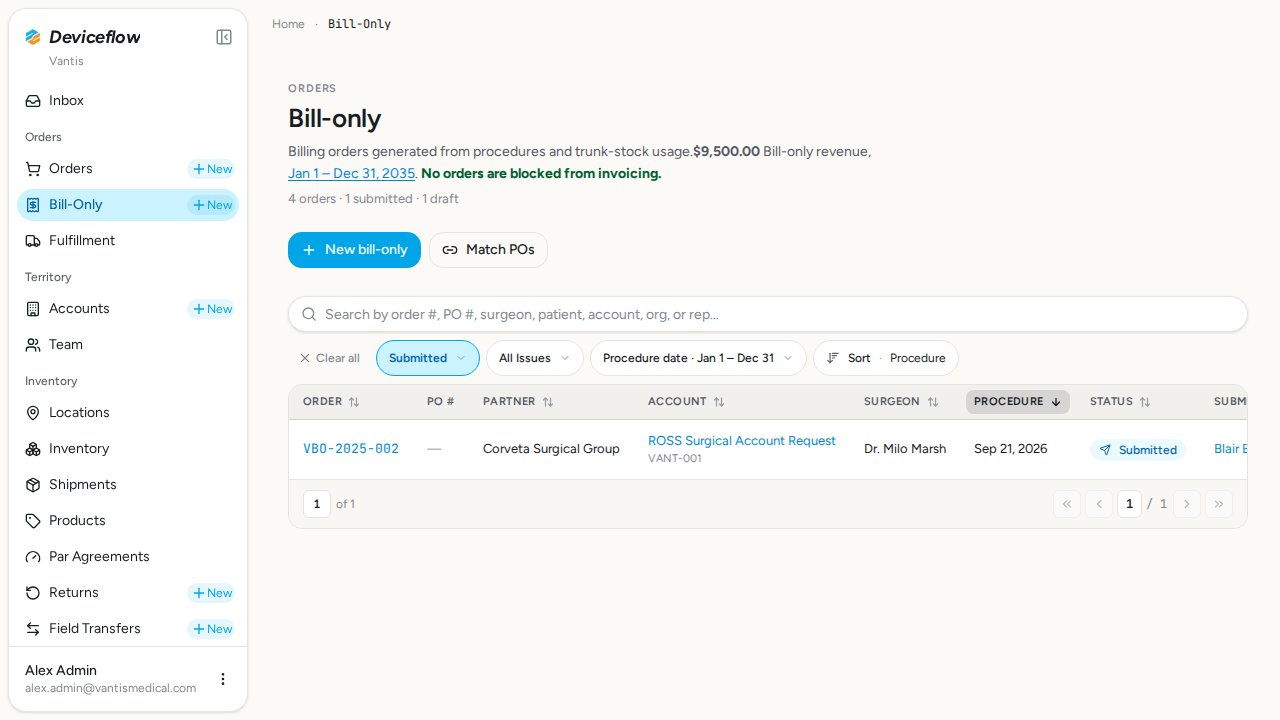This screenshot has height=720, width=1280.
Task: Navigate to Shipments page
Action: (x=128, y=485)
